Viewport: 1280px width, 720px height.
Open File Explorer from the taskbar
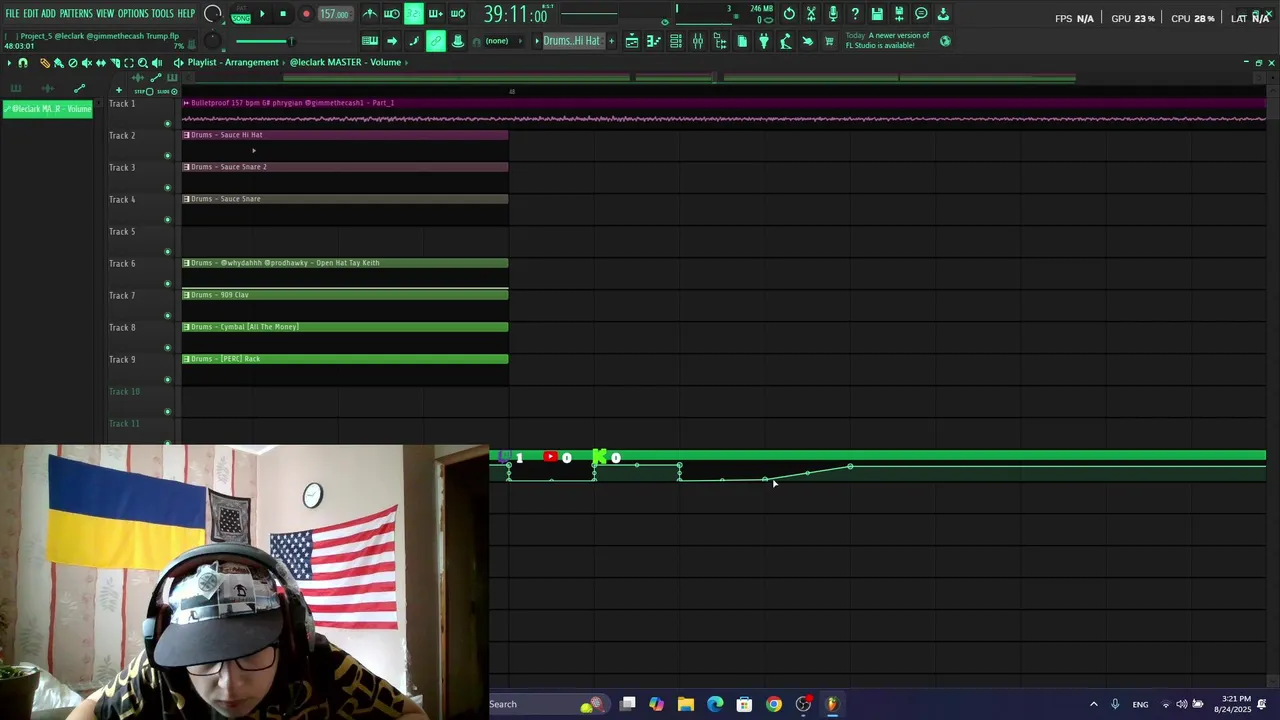(x=685, y=704)
